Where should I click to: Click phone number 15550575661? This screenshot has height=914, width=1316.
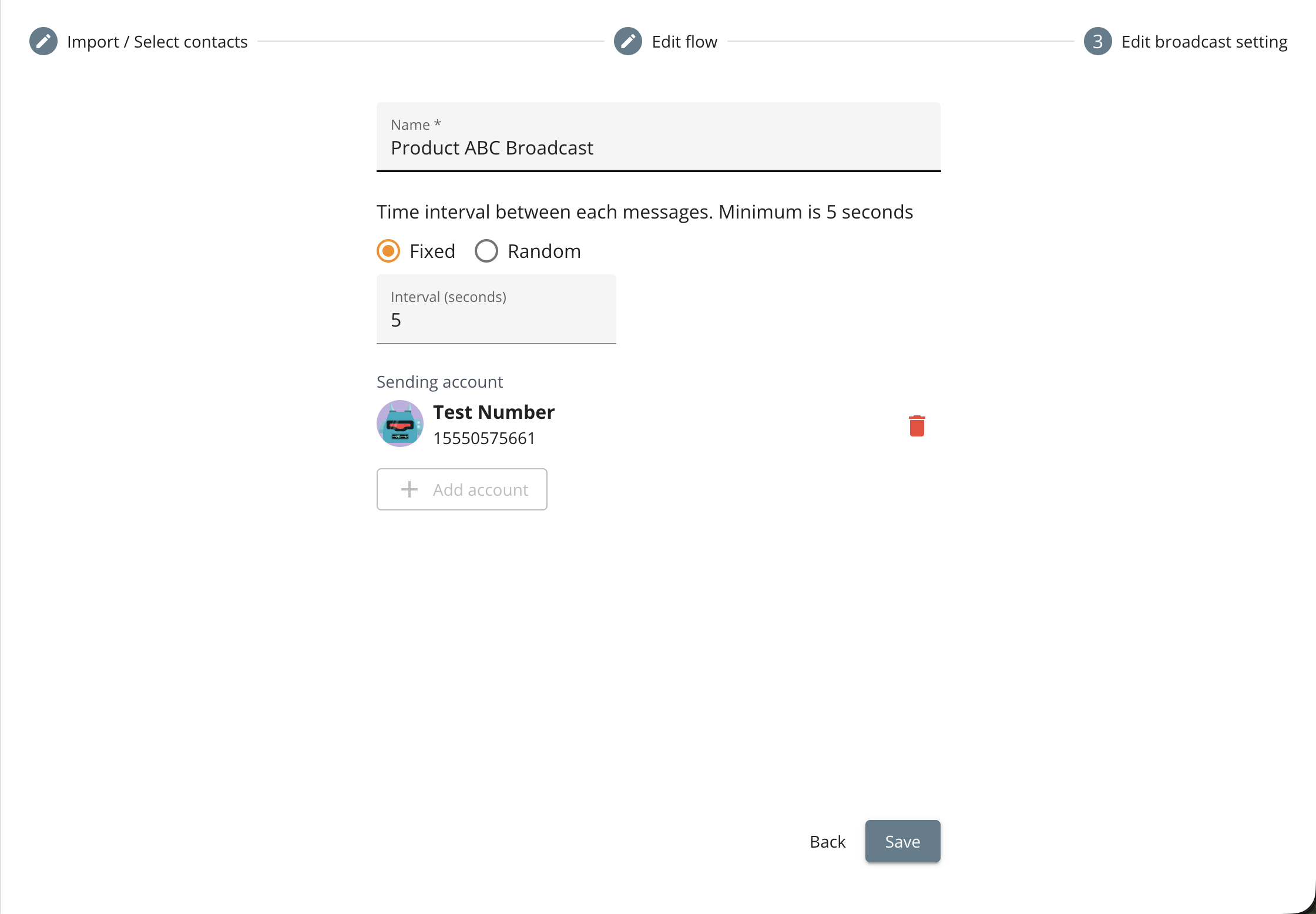pyautogui.click(x=484, y=438)
